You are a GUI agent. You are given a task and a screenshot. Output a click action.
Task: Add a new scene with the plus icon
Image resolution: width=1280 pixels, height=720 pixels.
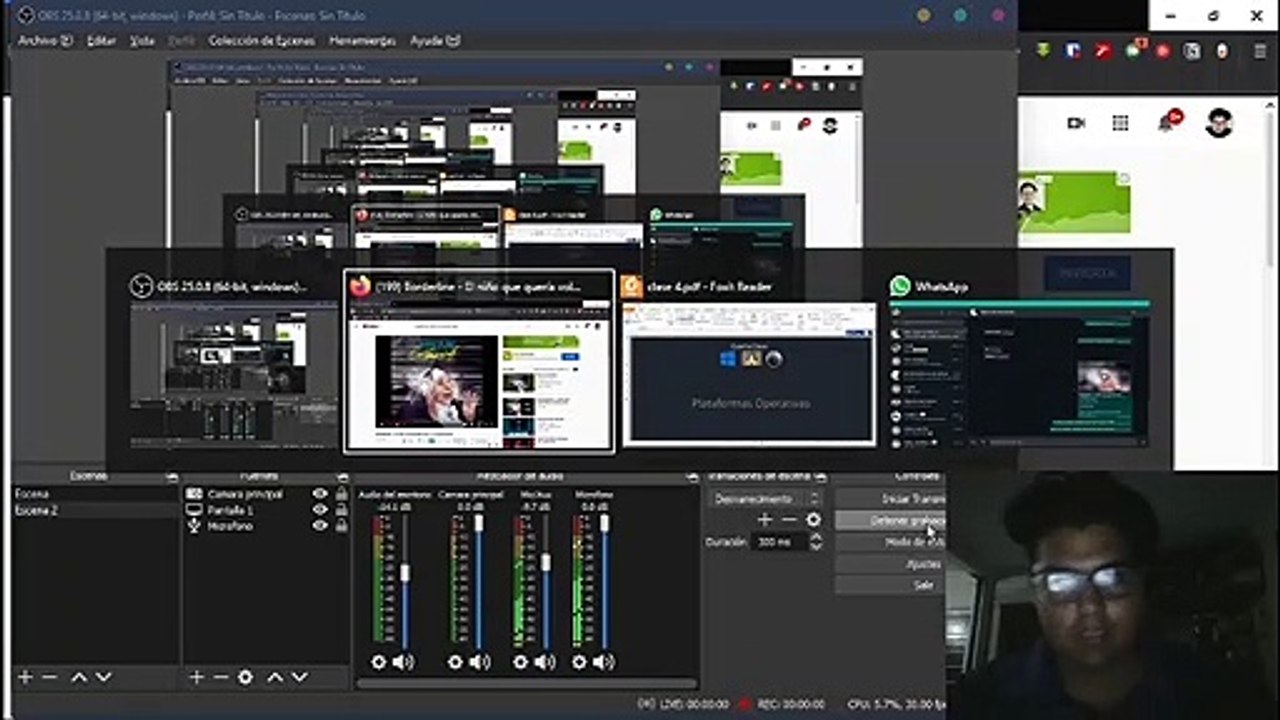click(25, 677)
